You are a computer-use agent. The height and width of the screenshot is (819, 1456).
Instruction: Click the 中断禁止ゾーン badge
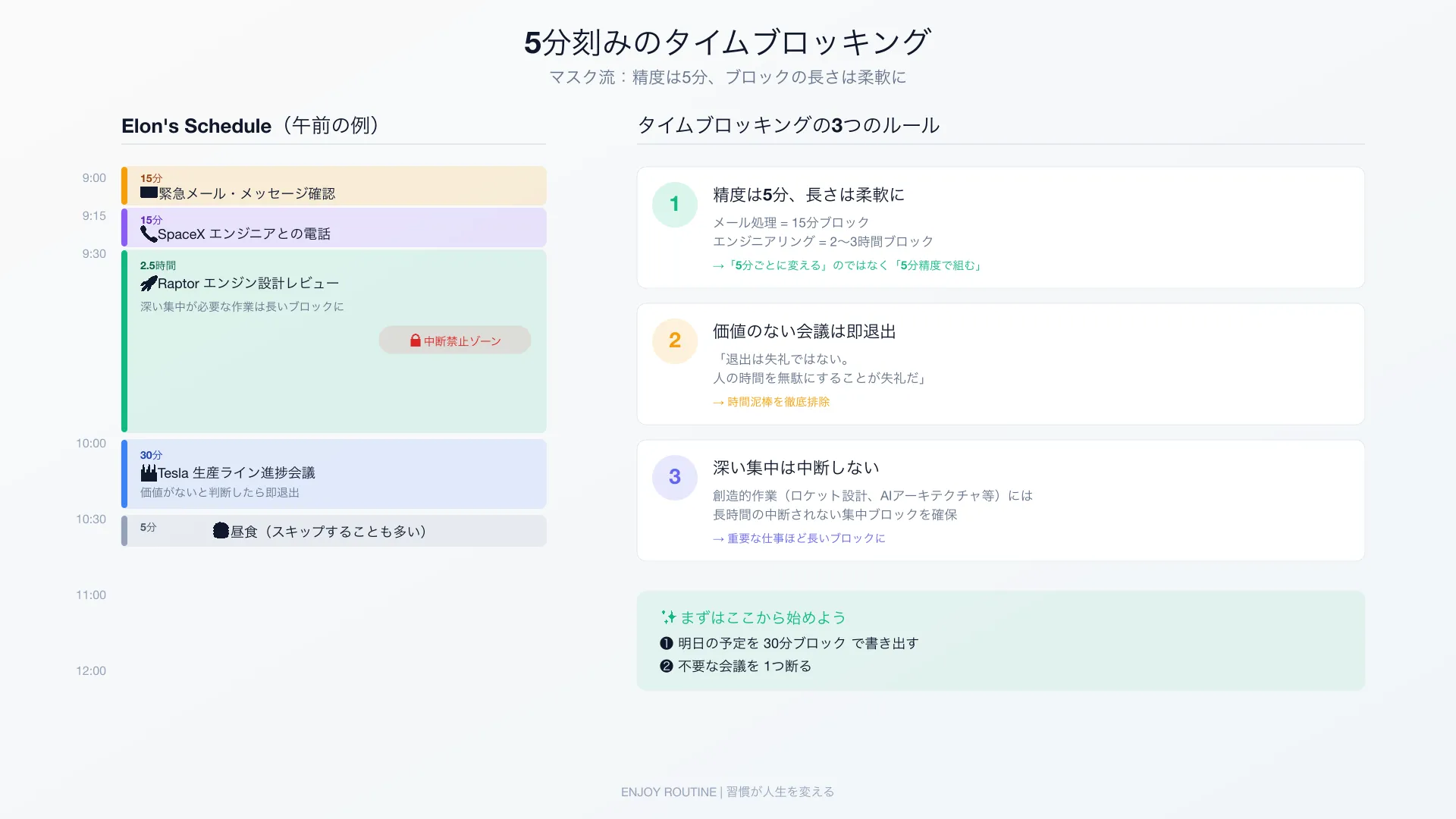click(455, 340)
